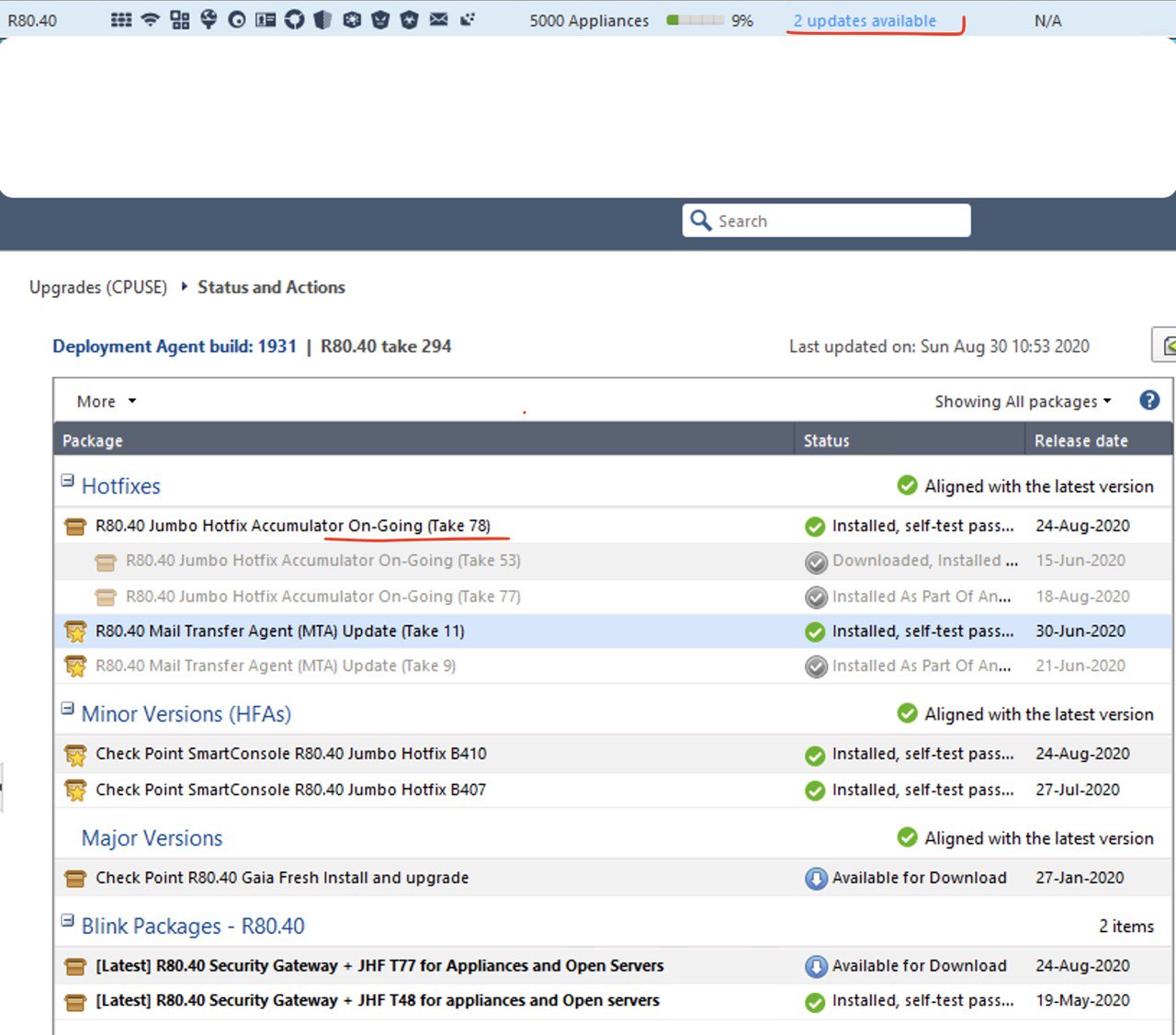This screenshot has width=1176, height=1035.
Task: Click the half-shaded IPS shield icon
Action: [322, 19]
